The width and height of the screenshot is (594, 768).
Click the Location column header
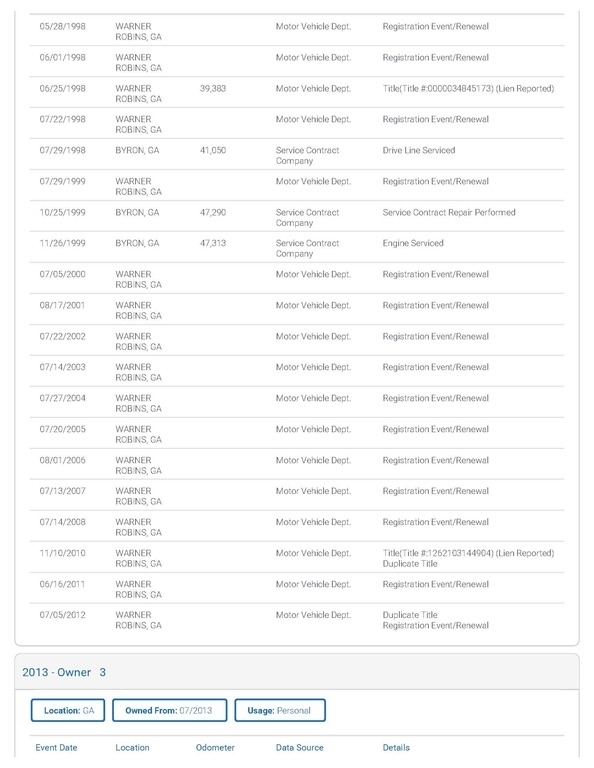[x=132, y=747]
